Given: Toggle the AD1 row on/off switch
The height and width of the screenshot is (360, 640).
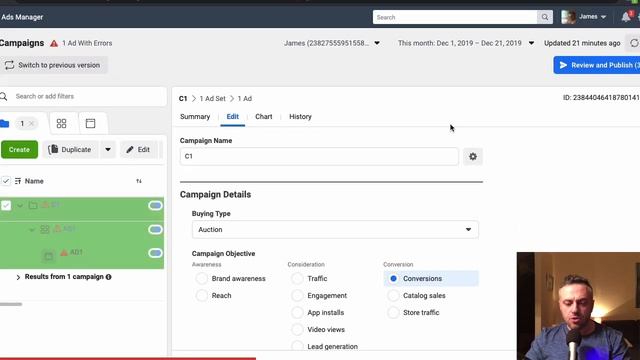Looking at the screenshot, I should [155, 253].
